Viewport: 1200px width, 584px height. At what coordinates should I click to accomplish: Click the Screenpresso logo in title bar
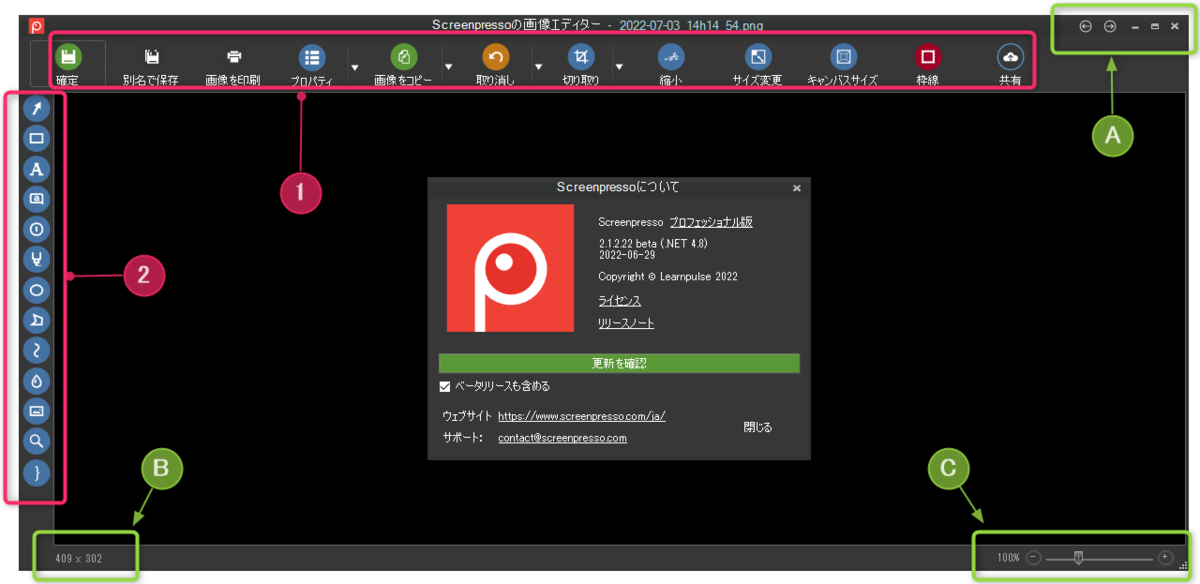point(37,25)
